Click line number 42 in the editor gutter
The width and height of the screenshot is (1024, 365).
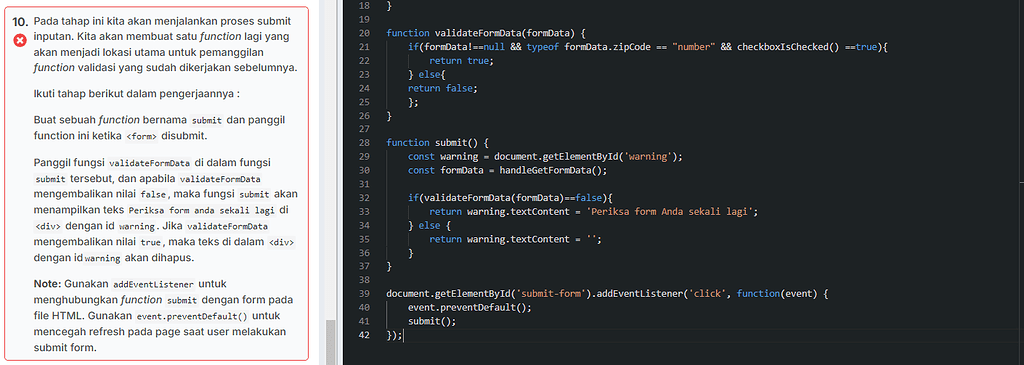tap(364, 335)
